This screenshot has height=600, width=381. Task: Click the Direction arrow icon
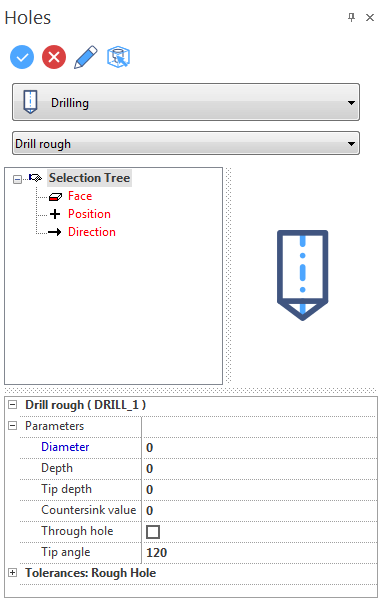tap(55, 232)
